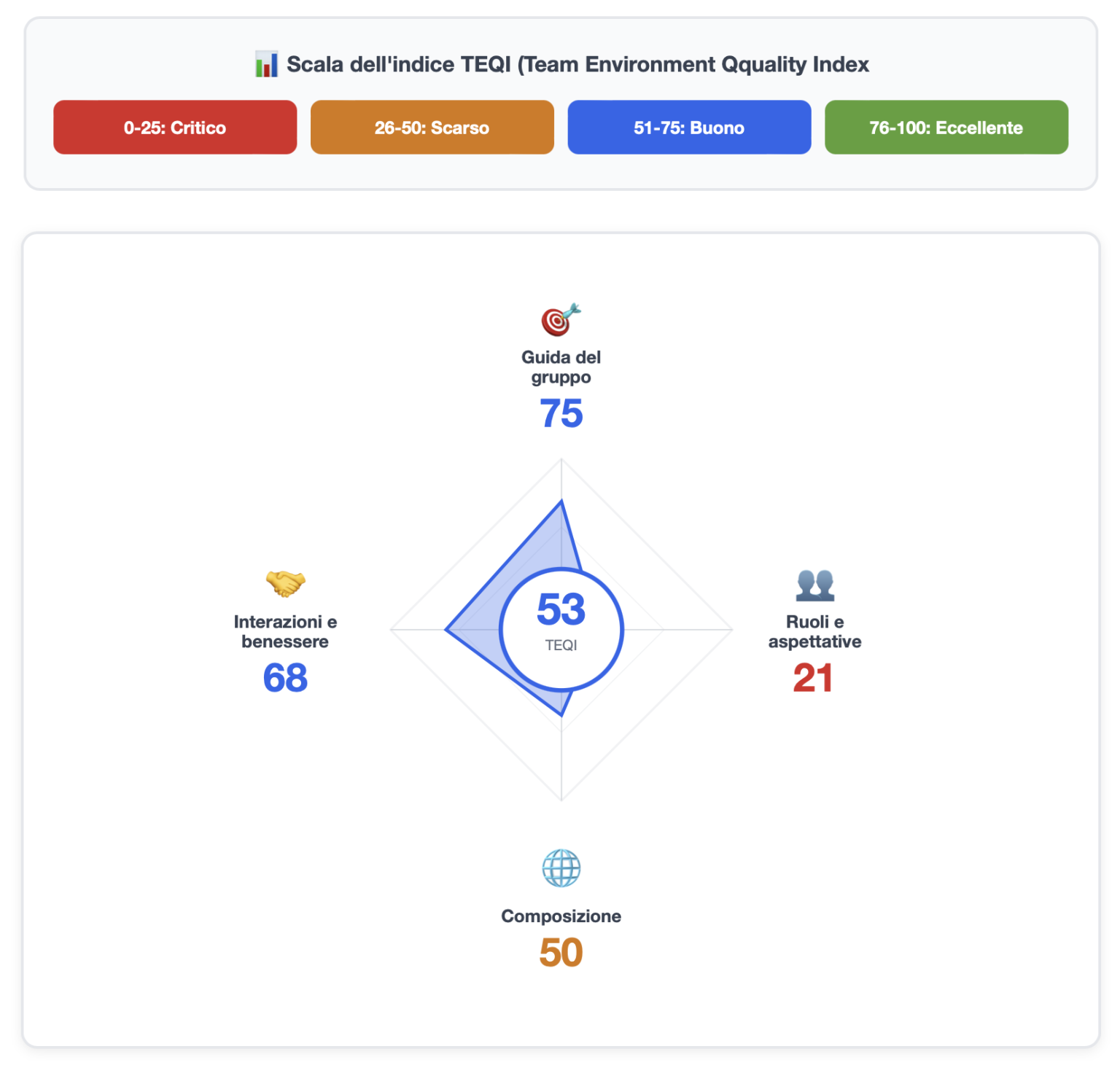Click the bar chart icon beside the title
The height and width of the screenshot is (1065, 1120).
coord(266,64)
